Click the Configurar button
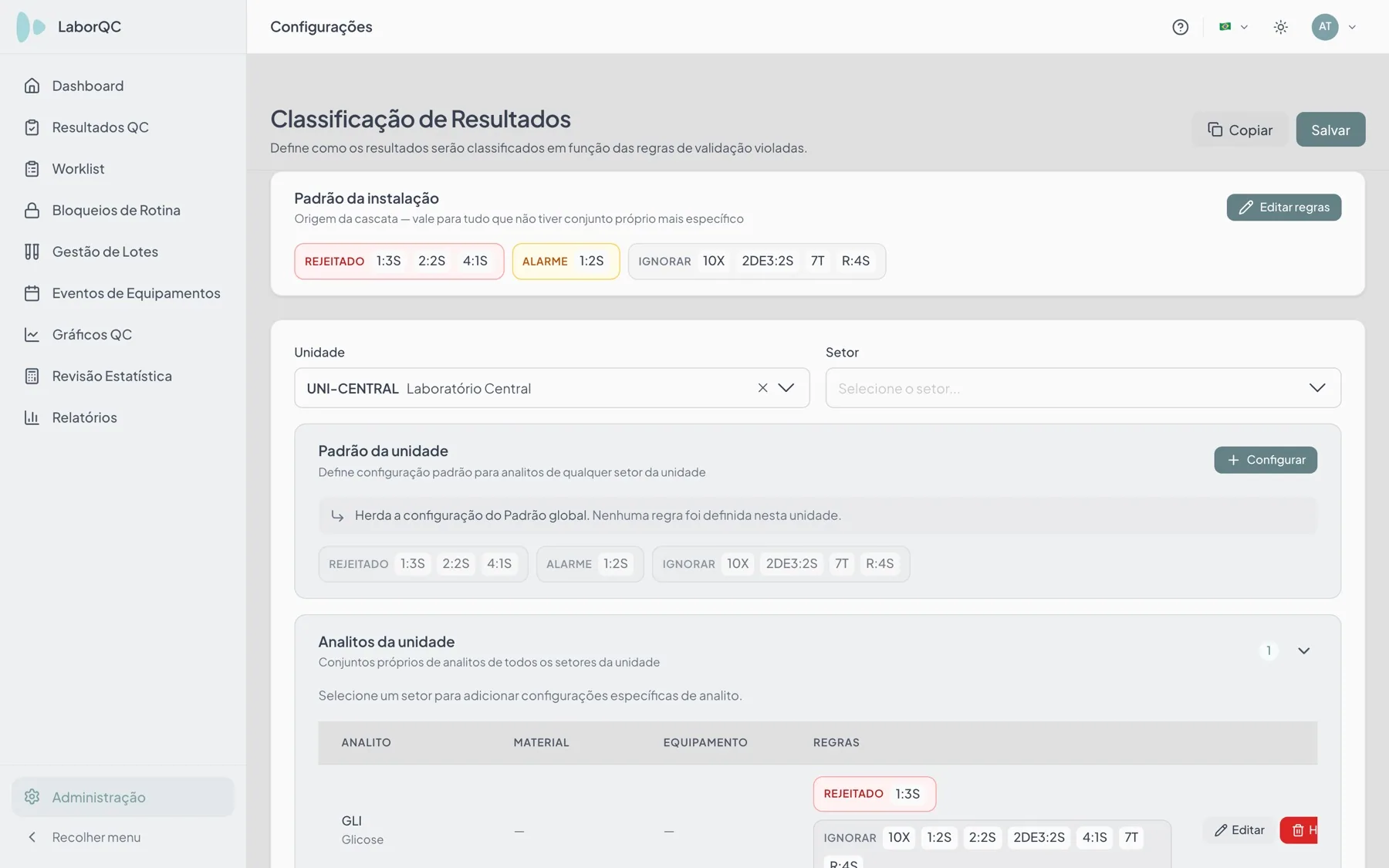The height and width of the screenshot is (868, 1389). click(1266, 460)
